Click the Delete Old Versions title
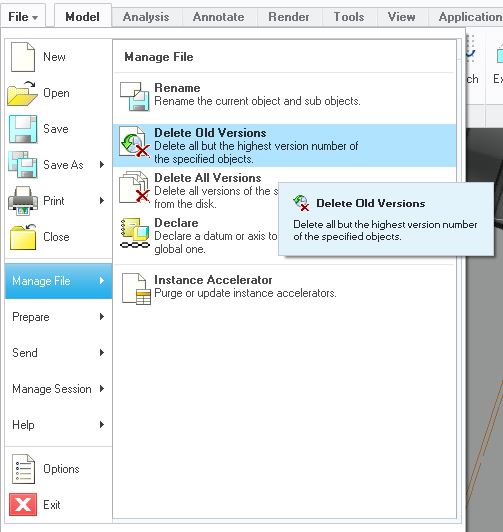 [x=210, y=133]
